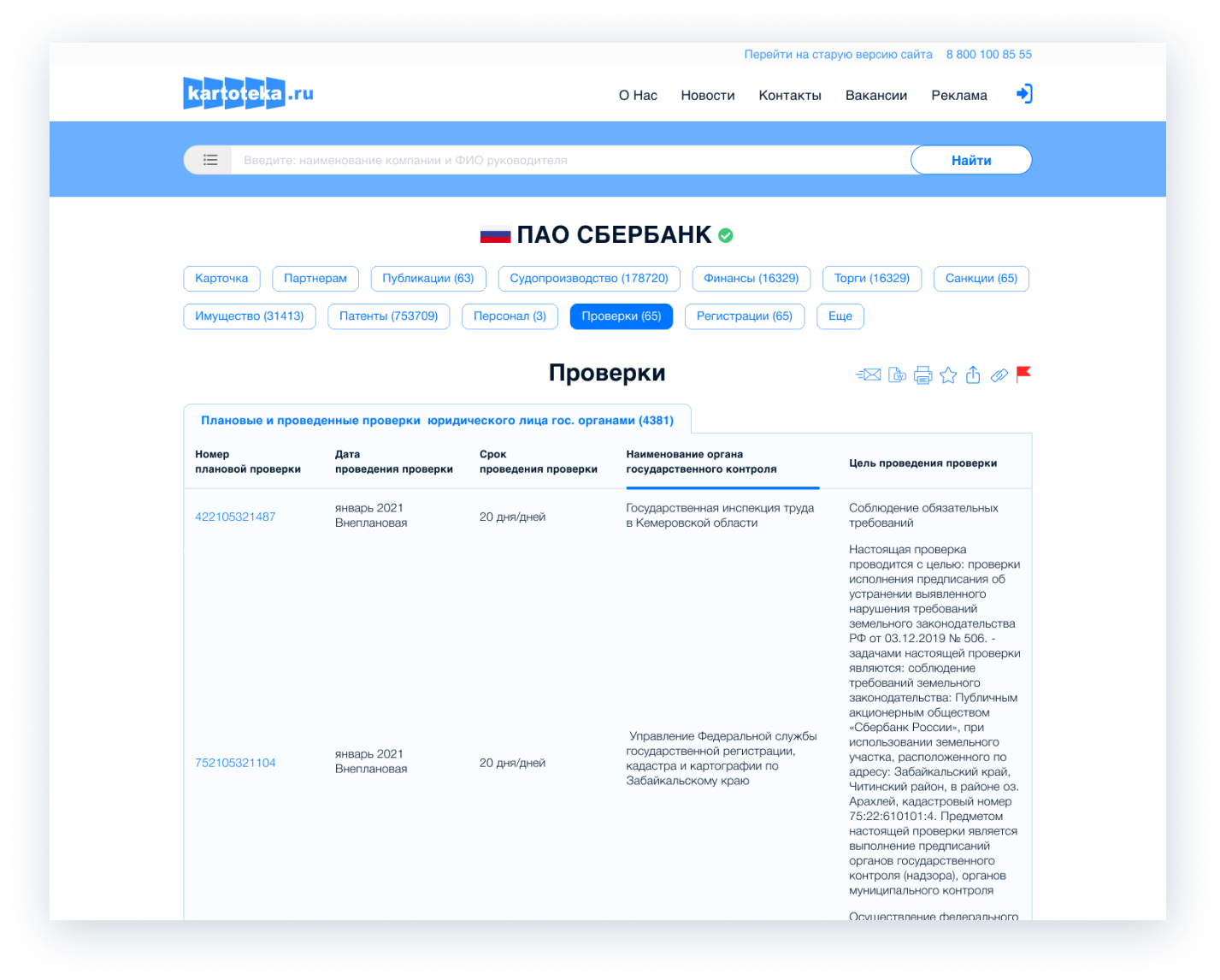The image size is (1220, 980).
Task: Follow the old site version link
Action: pos(838,54)
